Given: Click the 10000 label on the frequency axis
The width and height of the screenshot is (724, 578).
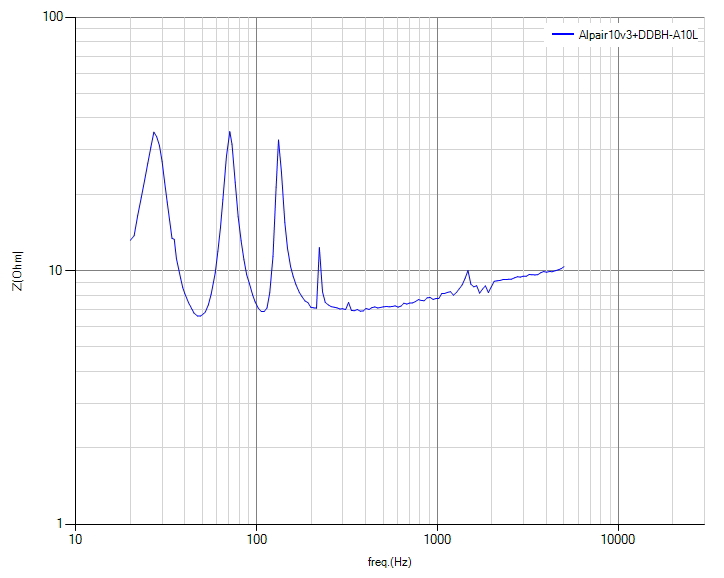Looking at the screenshot, I should point(618,539).
